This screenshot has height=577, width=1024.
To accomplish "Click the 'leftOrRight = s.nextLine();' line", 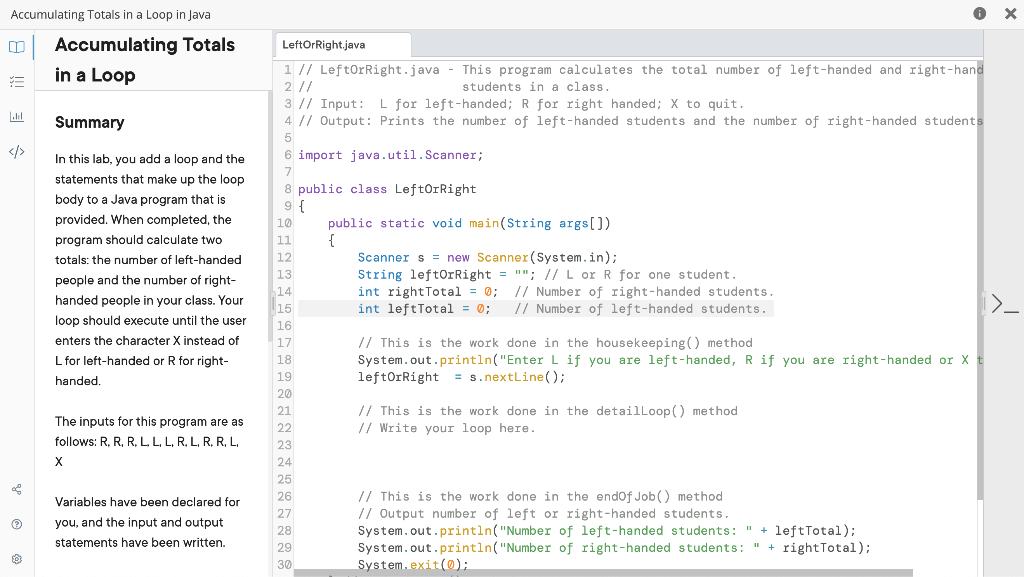I will pyautogui.click(x=461, y=377).
